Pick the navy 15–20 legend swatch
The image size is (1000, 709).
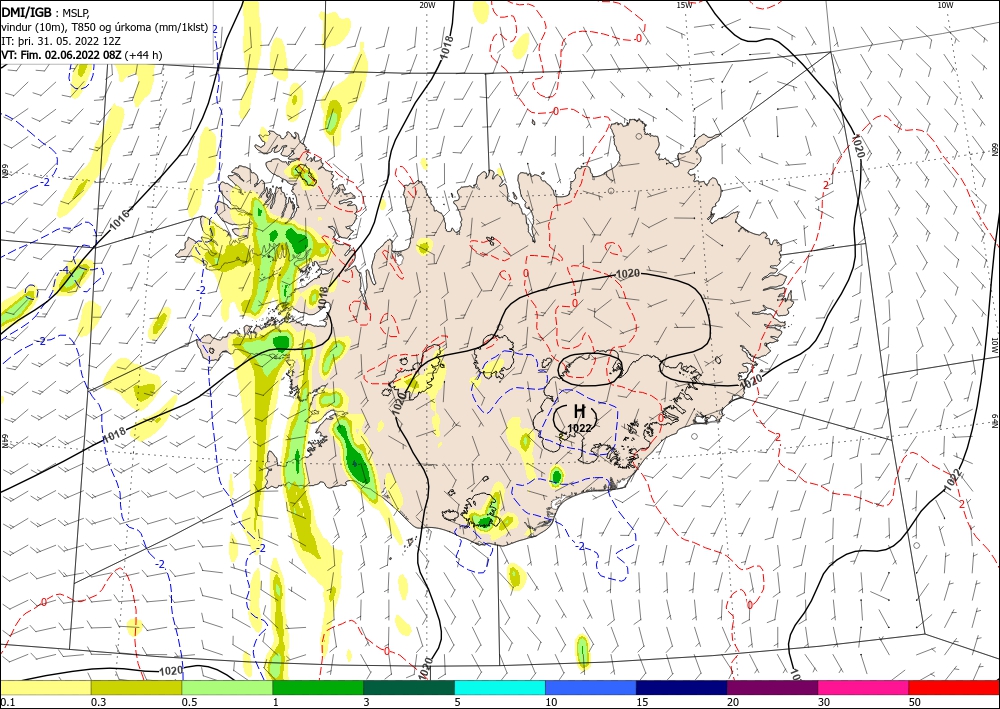[x=682, y=687]
